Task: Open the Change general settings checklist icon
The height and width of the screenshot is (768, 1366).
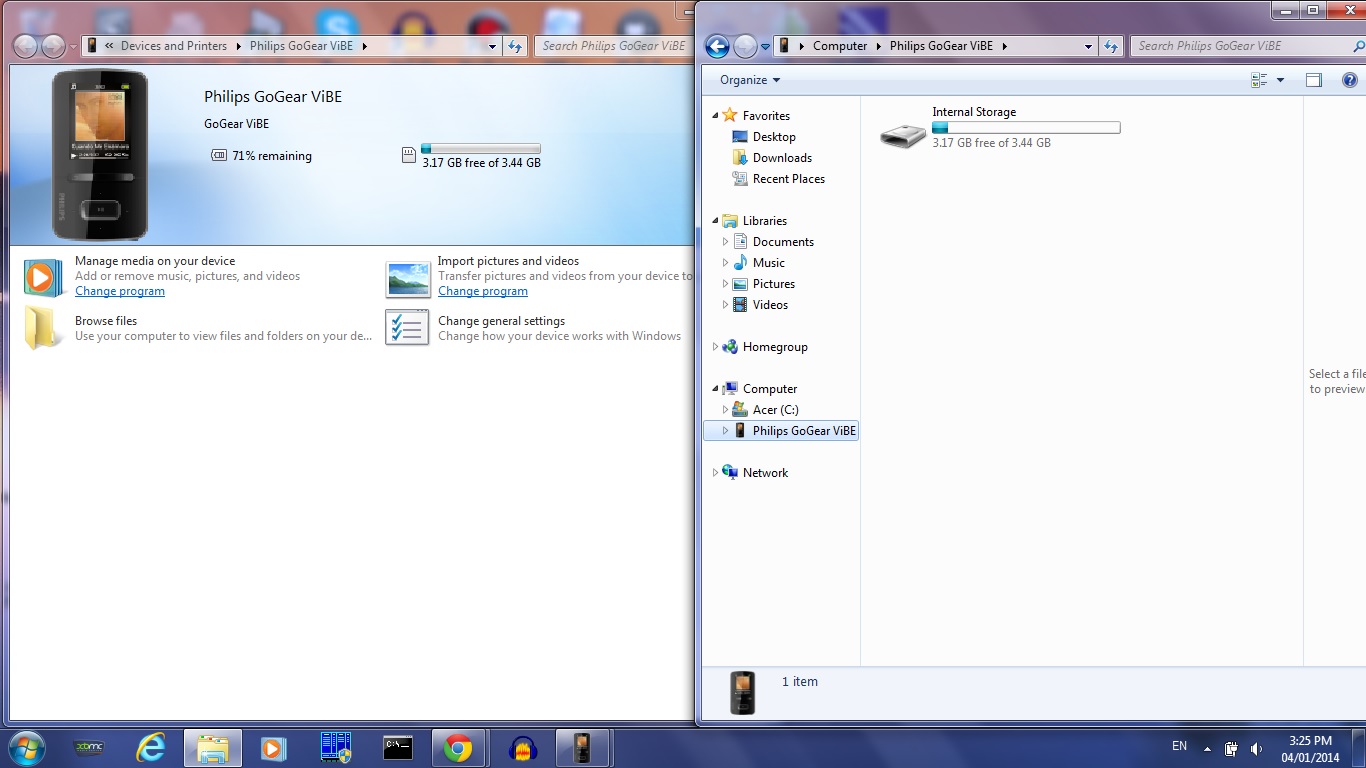Action: 408,327
